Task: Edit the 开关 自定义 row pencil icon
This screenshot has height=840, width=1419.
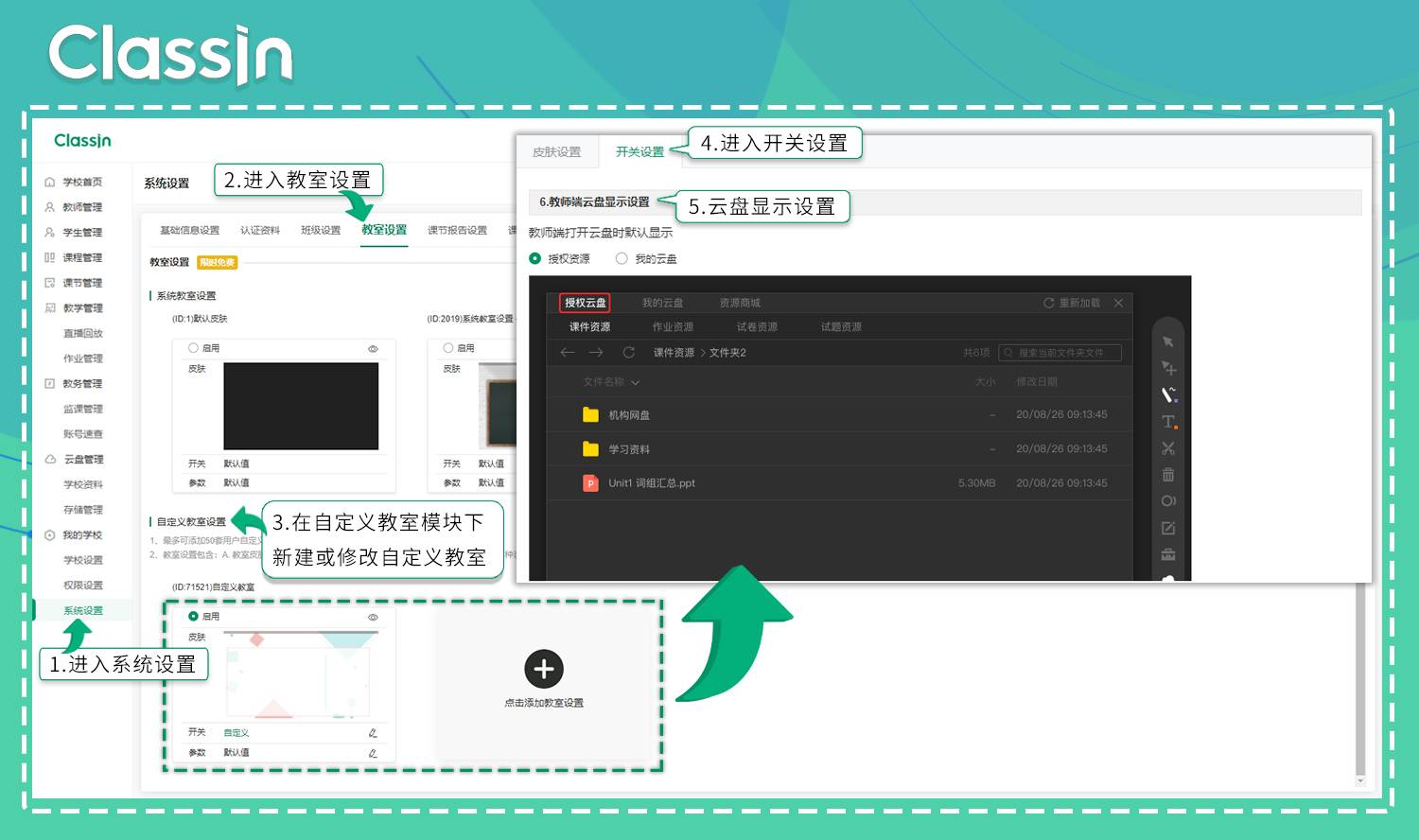Action: [373, 733]
